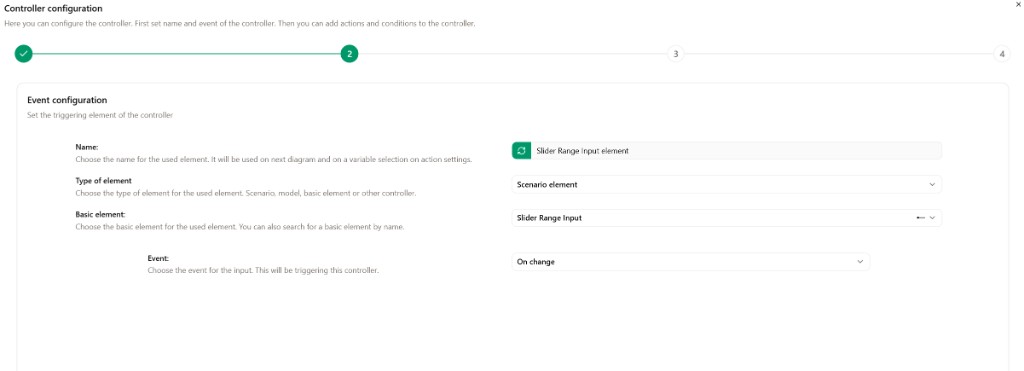Click the Name: label

(x=86, y=148)
